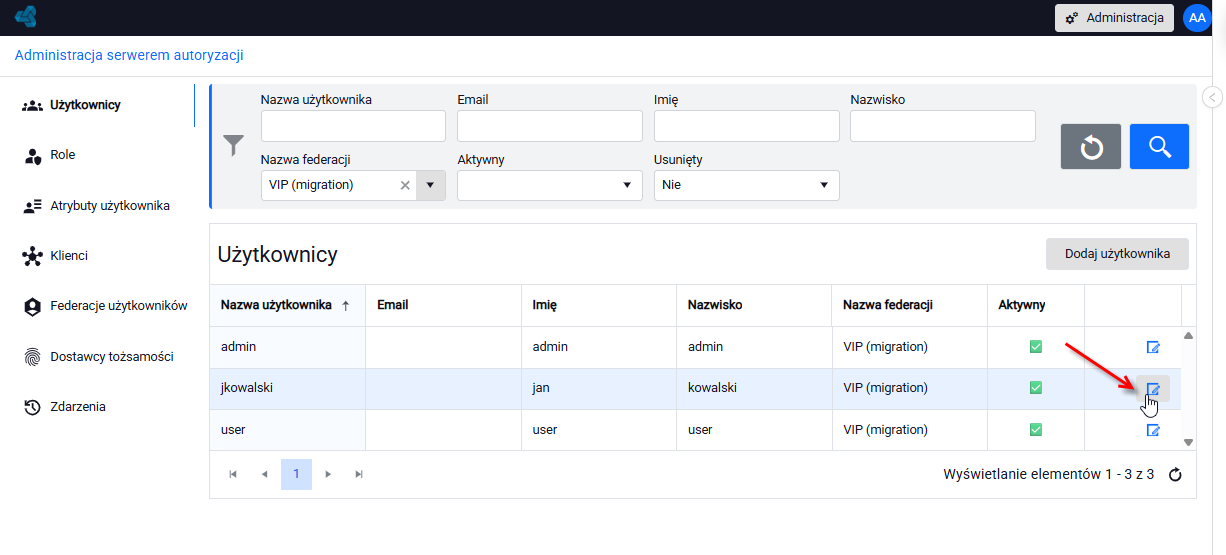The image size is (1226, 555).
Task: Go to next page of results
Action: point(328,474)
